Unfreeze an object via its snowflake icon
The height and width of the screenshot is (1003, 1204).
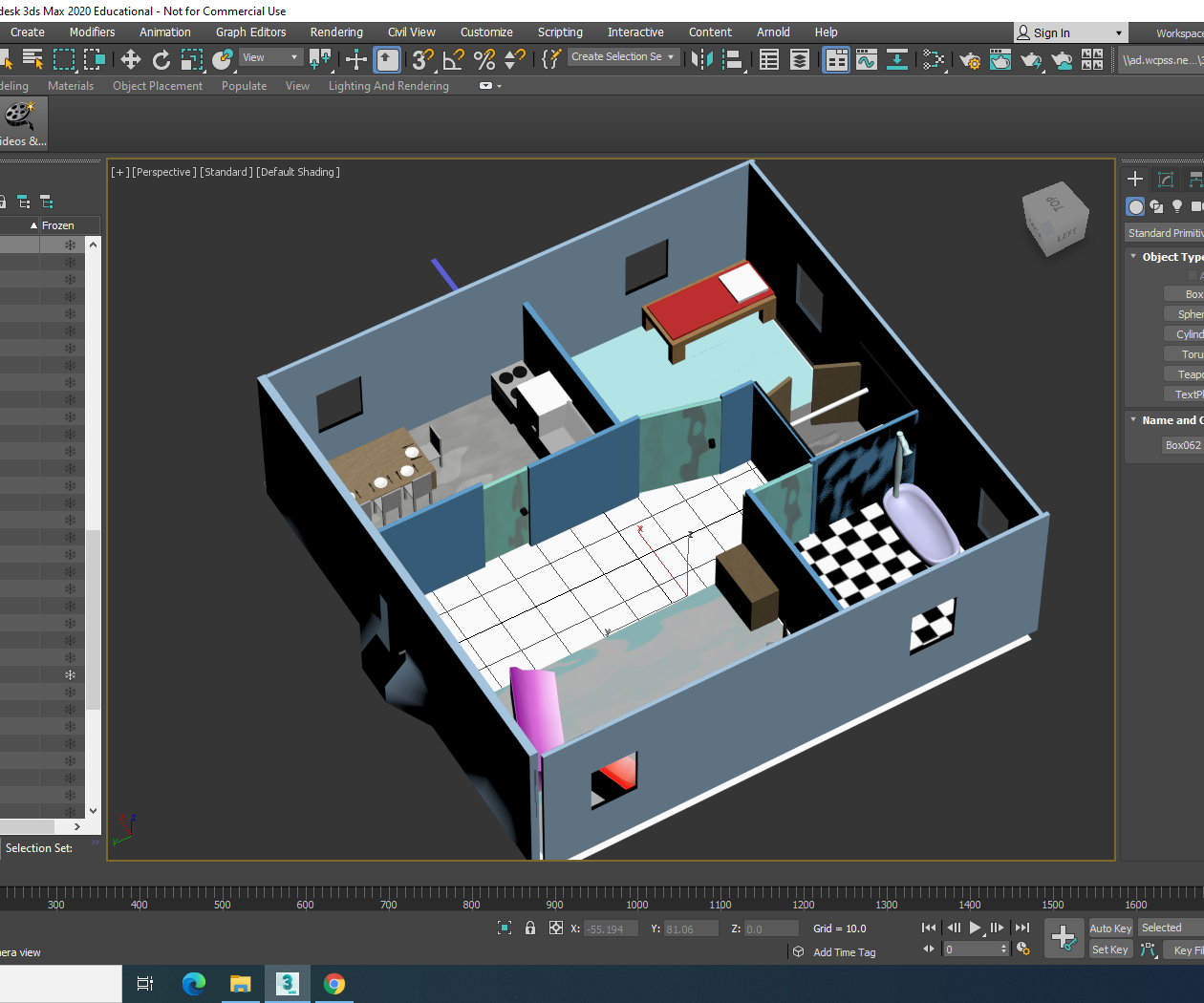coord(69,674)
